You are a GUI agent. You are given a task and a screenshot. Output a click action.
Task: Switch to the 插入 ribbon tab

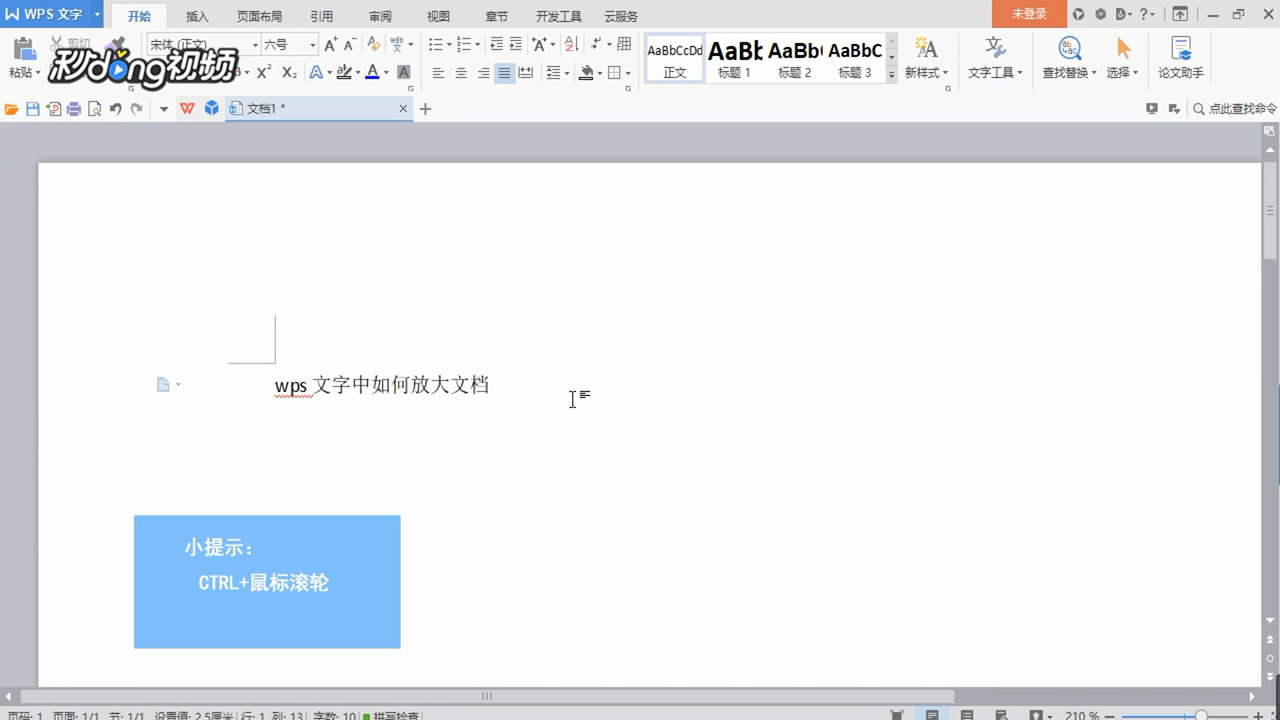coord(194,15)
